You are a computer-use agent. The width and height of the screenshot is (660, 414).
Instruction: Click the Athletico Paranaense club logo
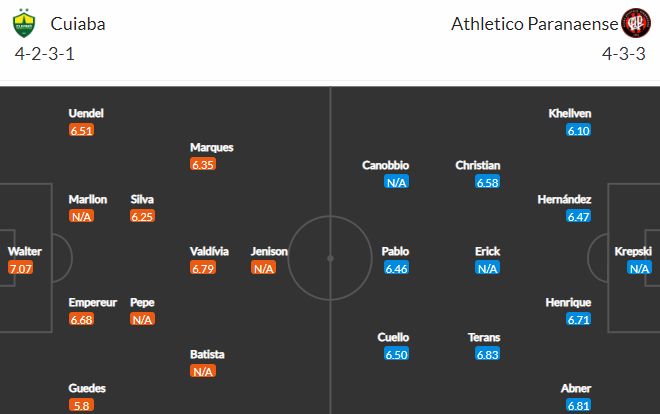point(636,23)
